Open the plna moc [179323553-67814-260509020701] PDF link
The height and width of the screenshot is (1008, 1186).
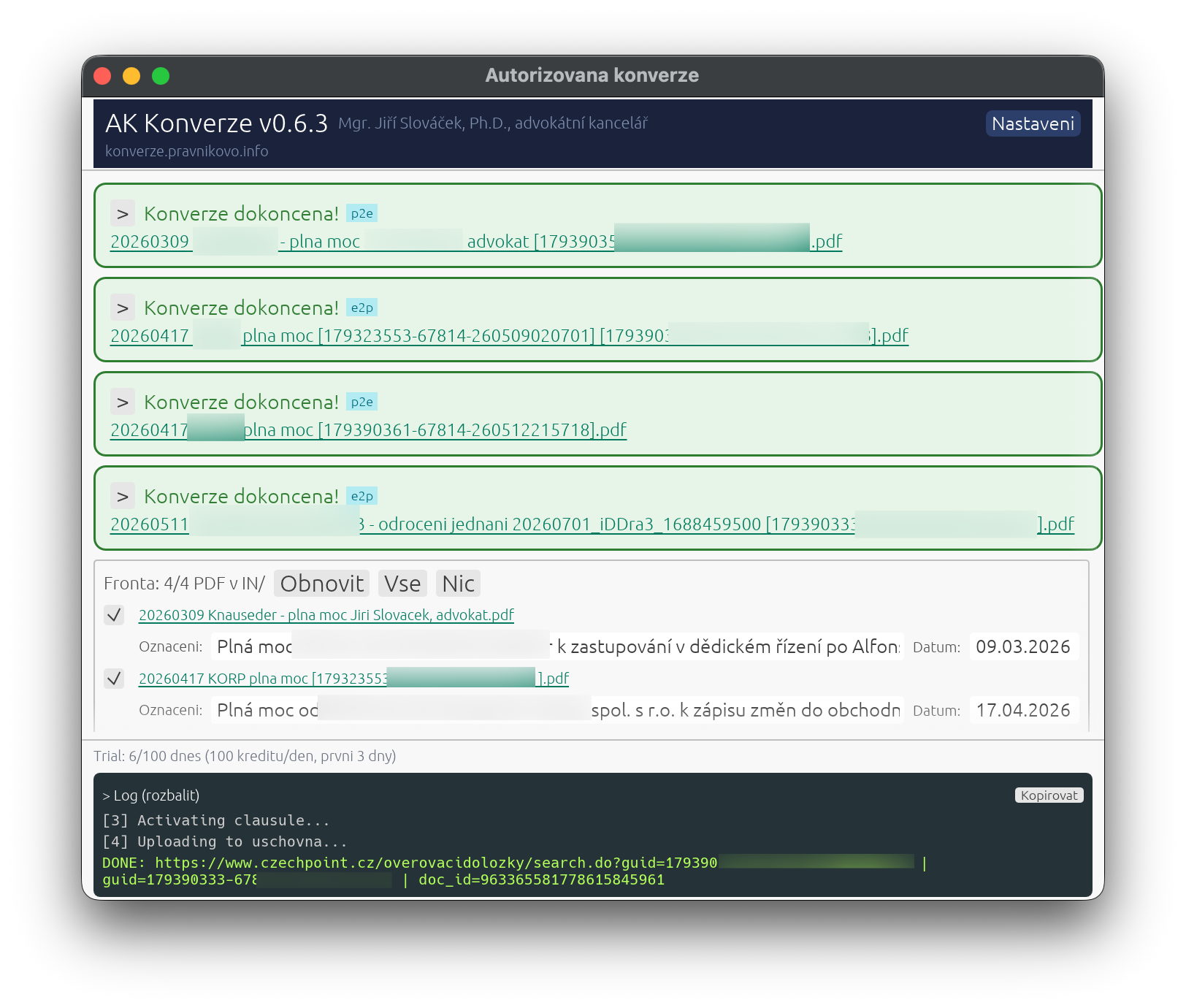pyautogui.click(x=509, y=336)
